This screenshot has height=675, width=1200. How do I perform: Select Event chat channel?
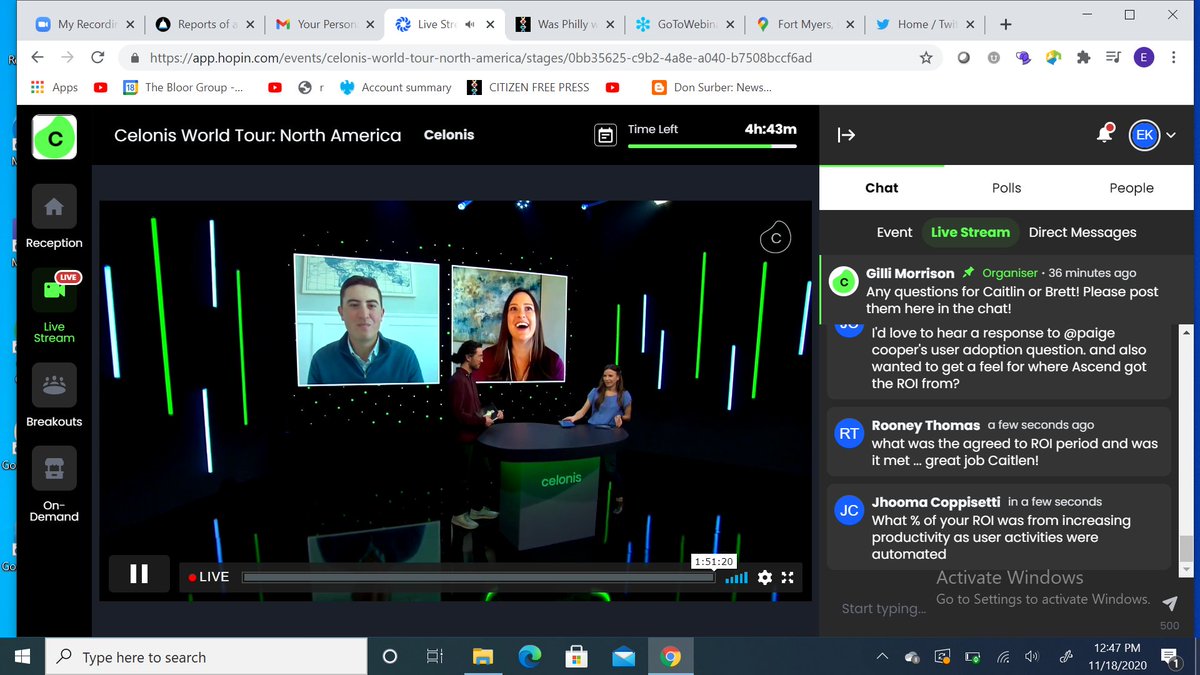click(x=894, y=232)
